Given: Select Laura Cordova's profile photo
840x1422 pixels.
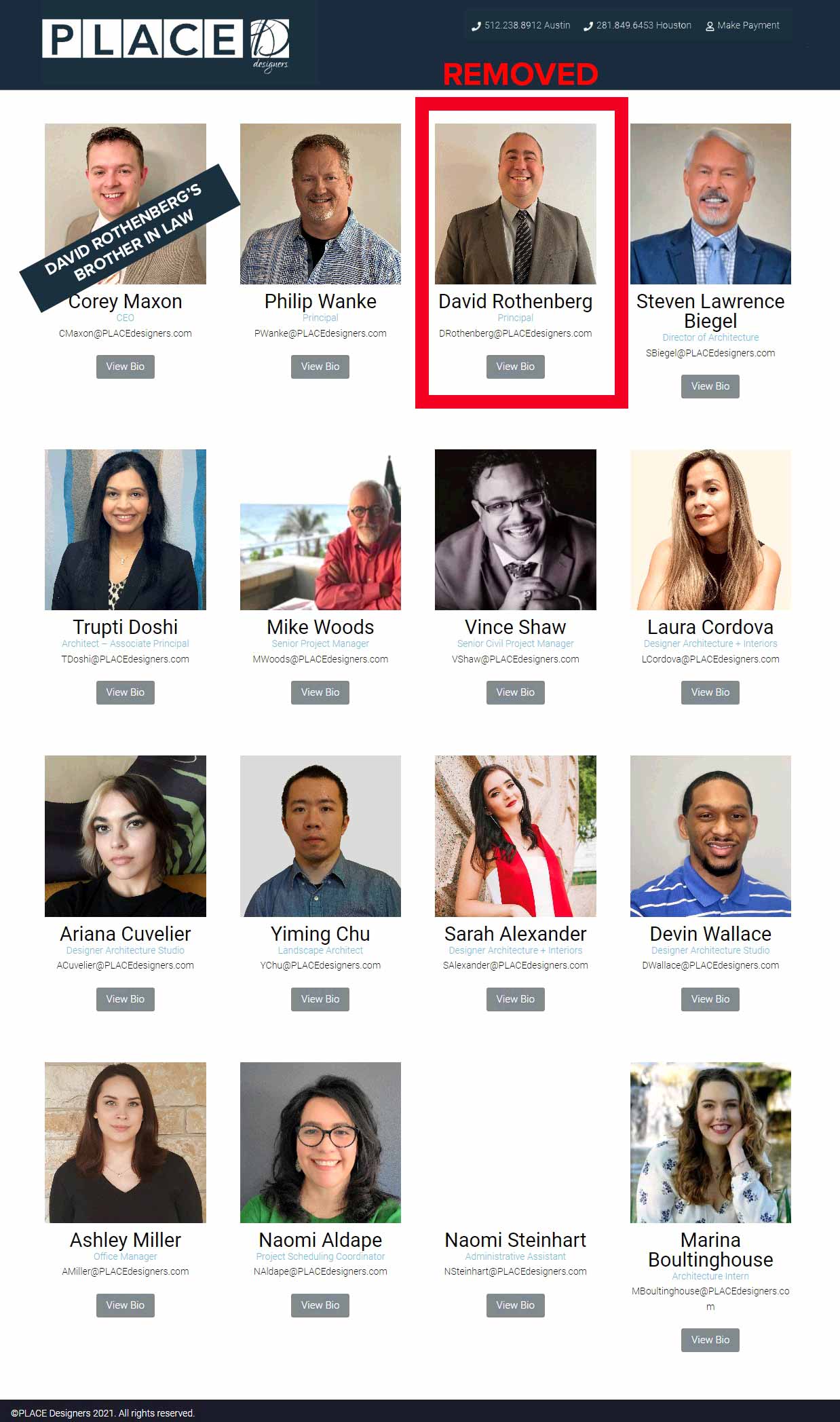Looking at the screenshot, I should point(710,529).
